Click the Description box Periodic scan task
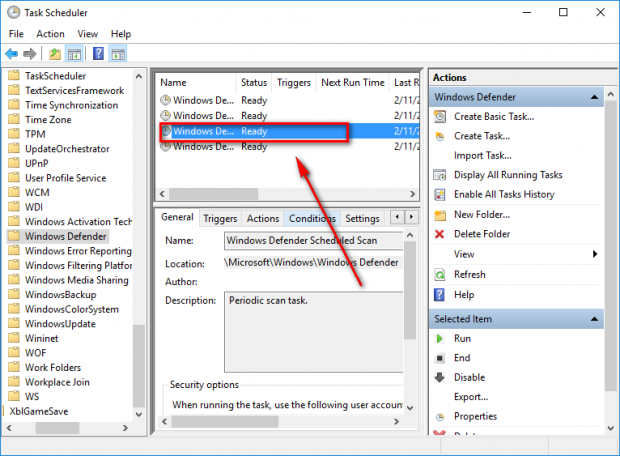Screen dimensions: 620x456 (314, 332)
